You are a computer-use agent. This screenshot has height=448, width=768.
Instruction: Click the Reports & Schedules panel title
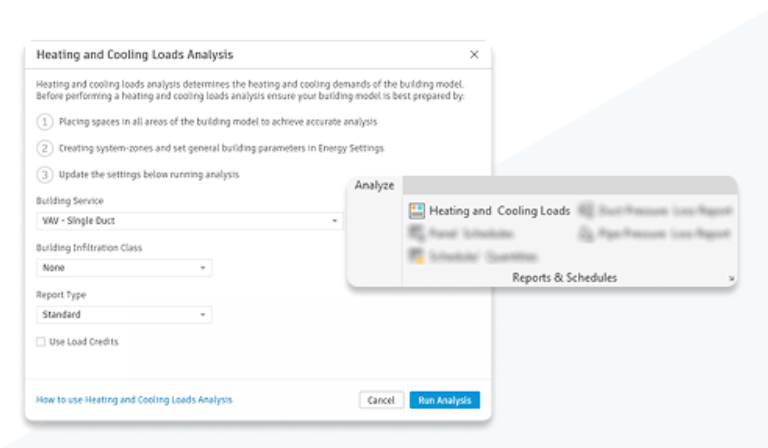pos(564,278)
